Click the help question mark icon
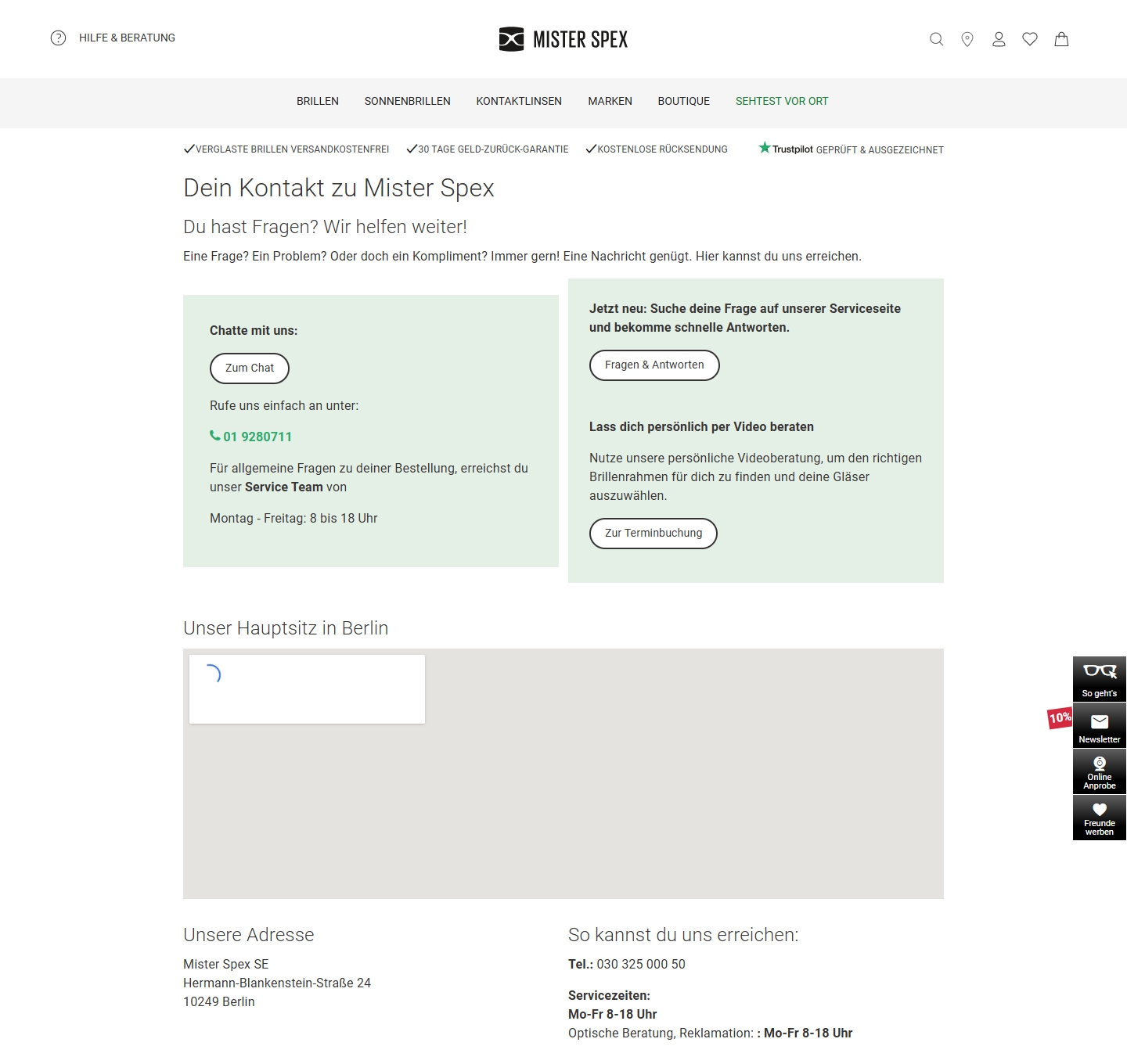 tap(58, 38)
